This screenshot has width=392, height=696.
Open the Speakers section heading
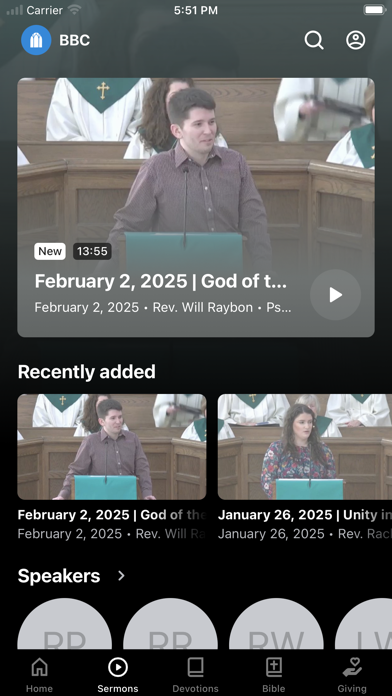(59, 576)
